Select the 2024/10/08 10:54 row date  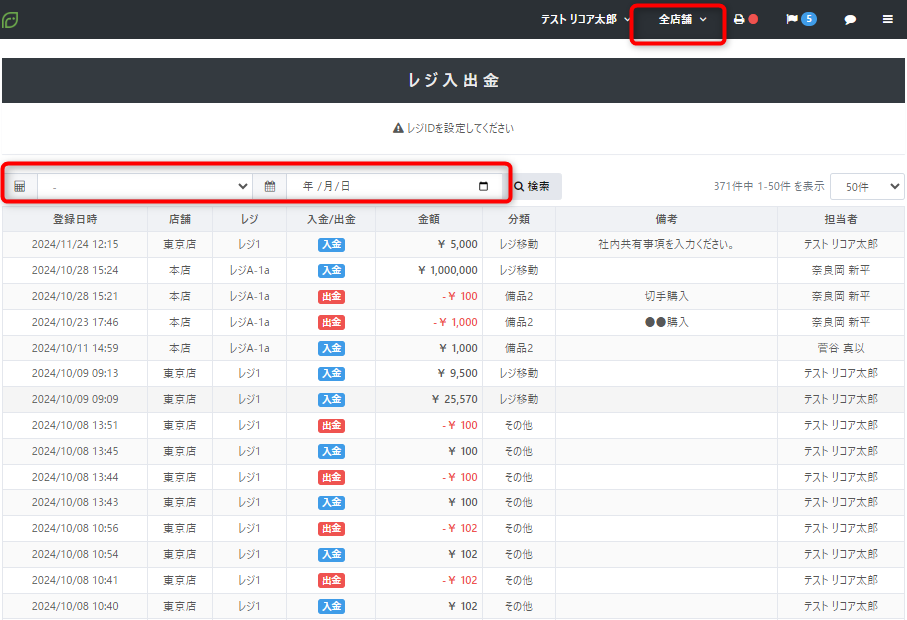click(x=75, y=554)
